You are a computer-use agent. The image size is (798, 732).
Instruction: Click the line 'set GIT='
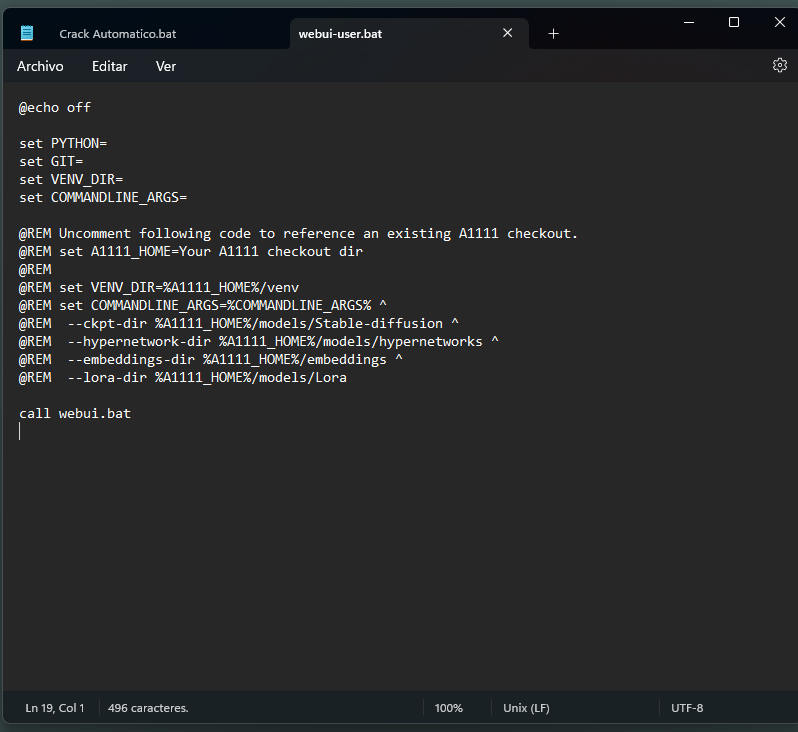coord(51,161)
